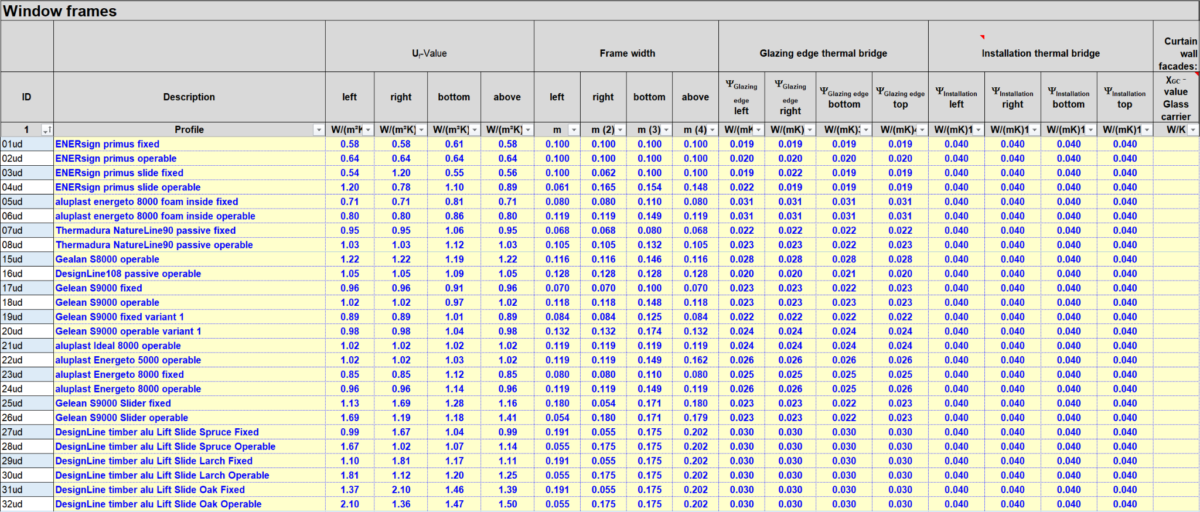The width and height of the screenshot is (1200, 512).
Task: Open the Profile column filter dropdown
Action: tap(319, 130)
